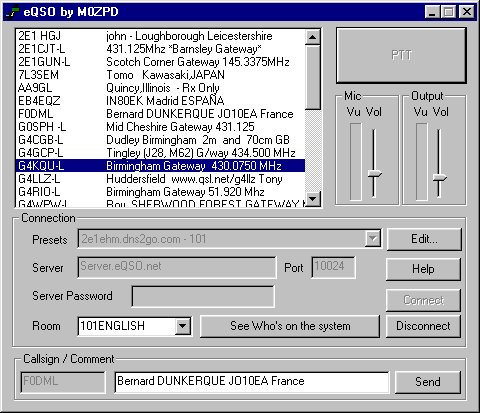Select the F0DML Bernard DUNKERQUE list row
The width and height of the screenshot is (480, 413).
160,114
